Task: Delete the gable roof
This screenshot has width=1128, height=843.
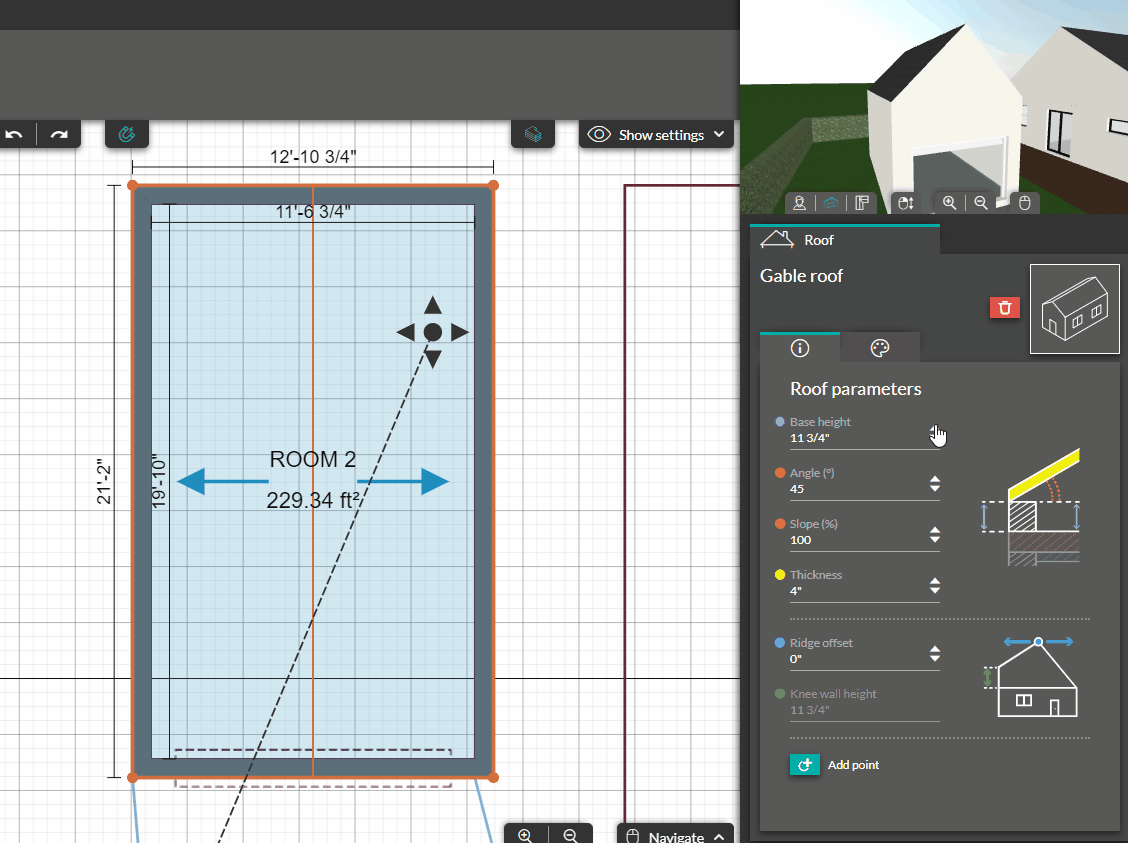Action: 1005,308
